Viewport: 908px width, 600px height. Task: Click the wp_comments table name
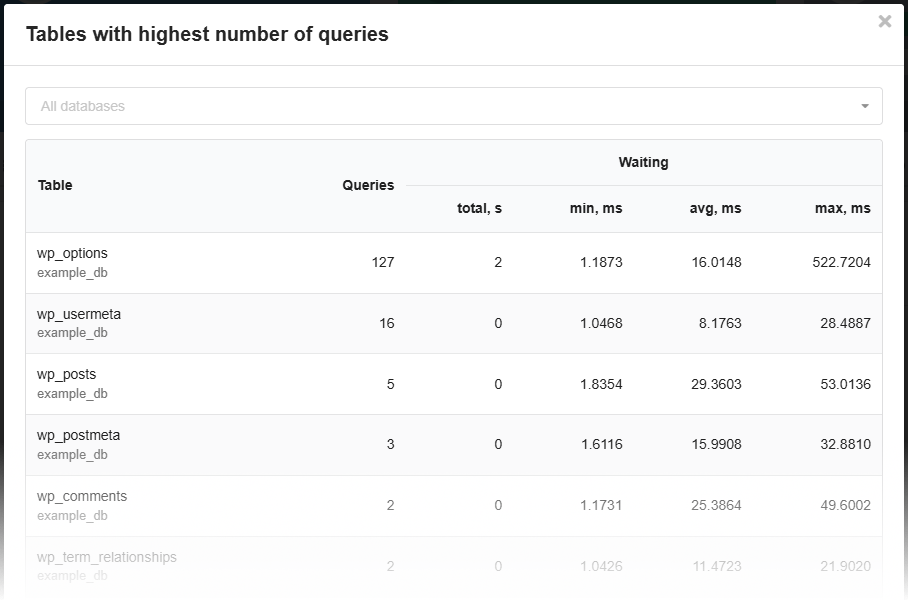[82, 497]
